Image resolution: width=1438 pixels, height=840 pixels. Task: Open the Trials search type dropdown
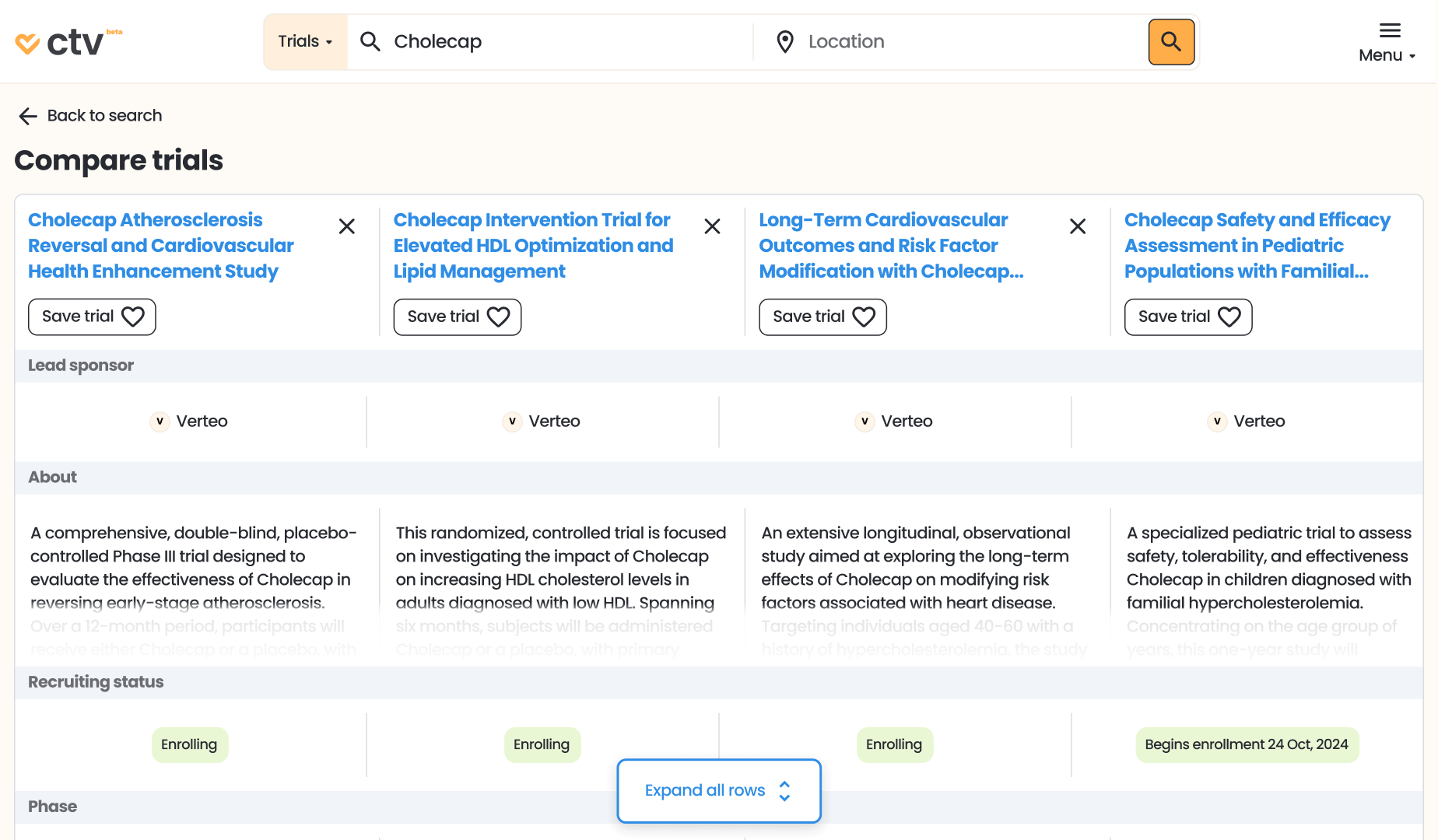point(305,42)
